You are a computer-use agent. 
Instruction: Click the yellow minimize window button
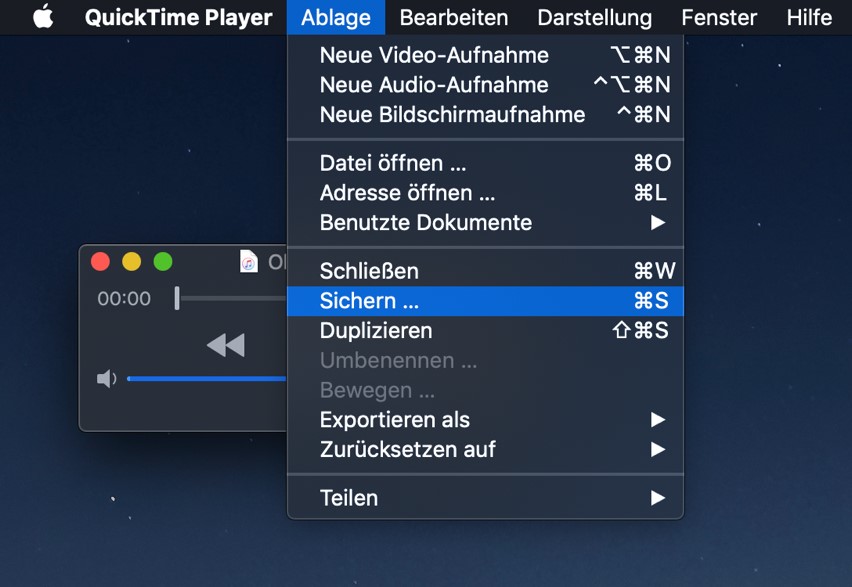pyautogui.click(x=131, y=262)
